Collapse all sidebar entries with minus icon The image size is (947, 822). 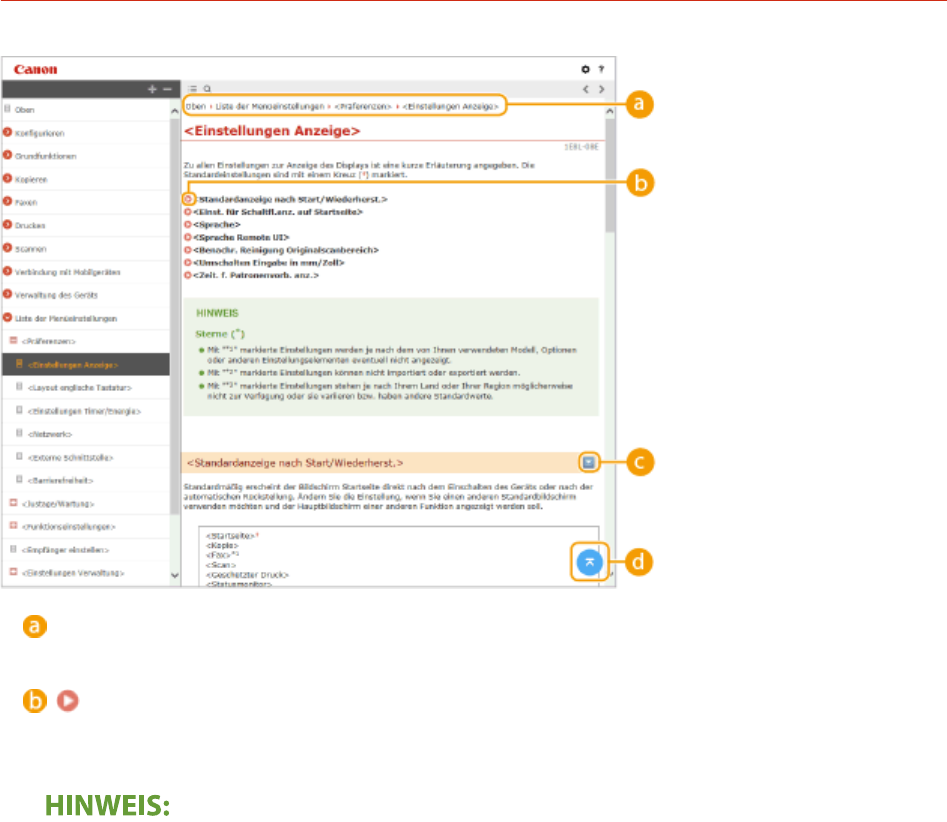pos(167,89)
